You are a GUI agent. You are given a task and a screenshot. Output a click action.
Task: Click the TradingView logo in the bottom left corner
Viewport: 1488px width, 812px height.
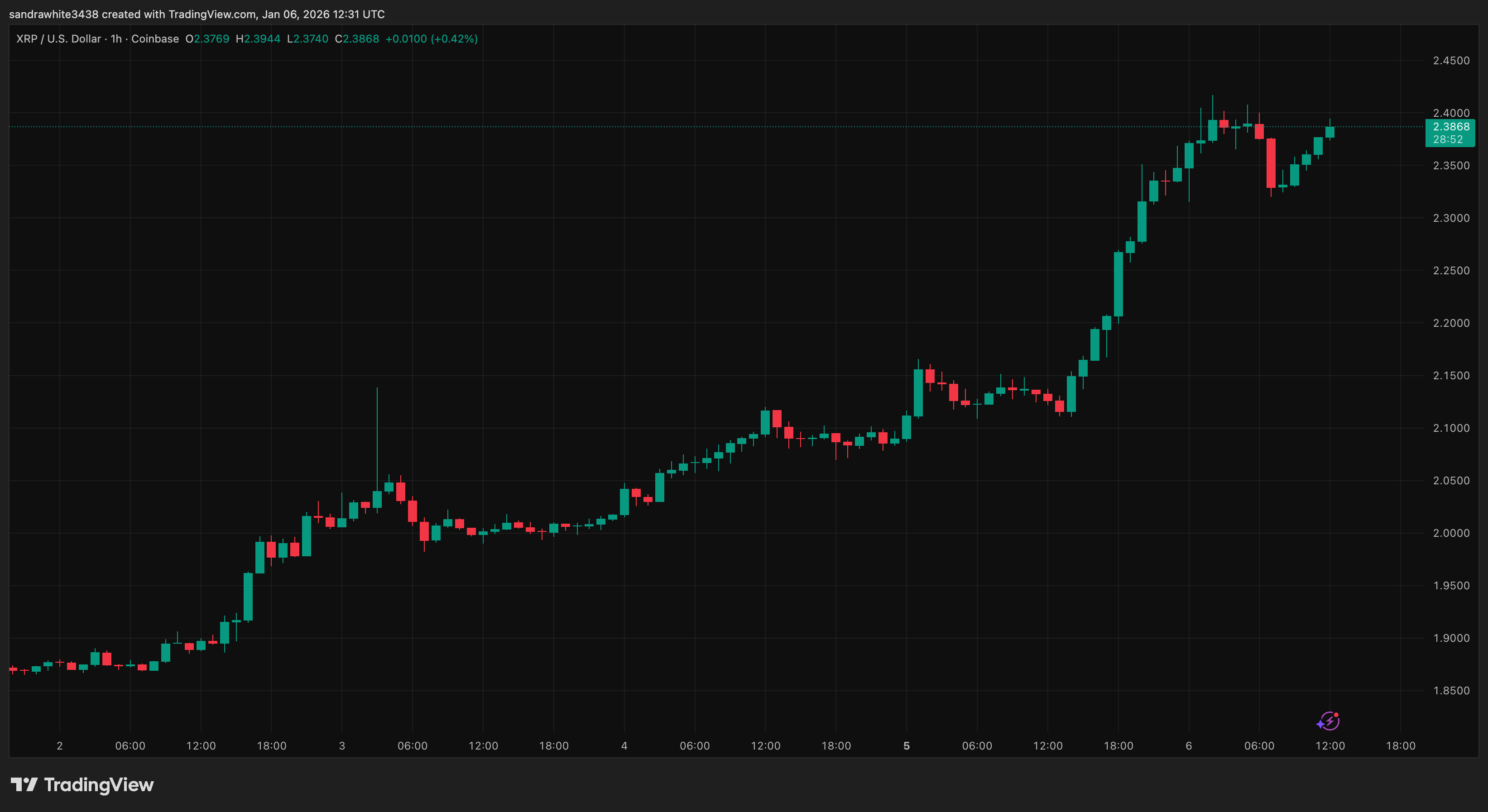(x=81, y=784)
